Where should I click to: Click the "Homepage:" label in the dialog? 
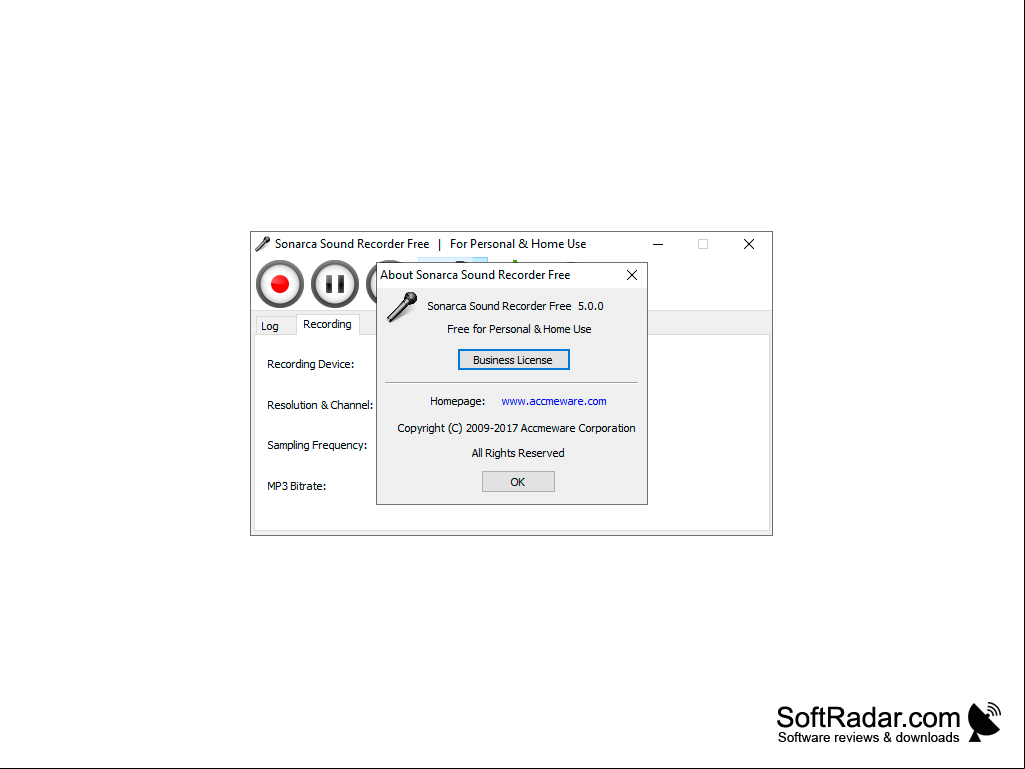[458, 402]
